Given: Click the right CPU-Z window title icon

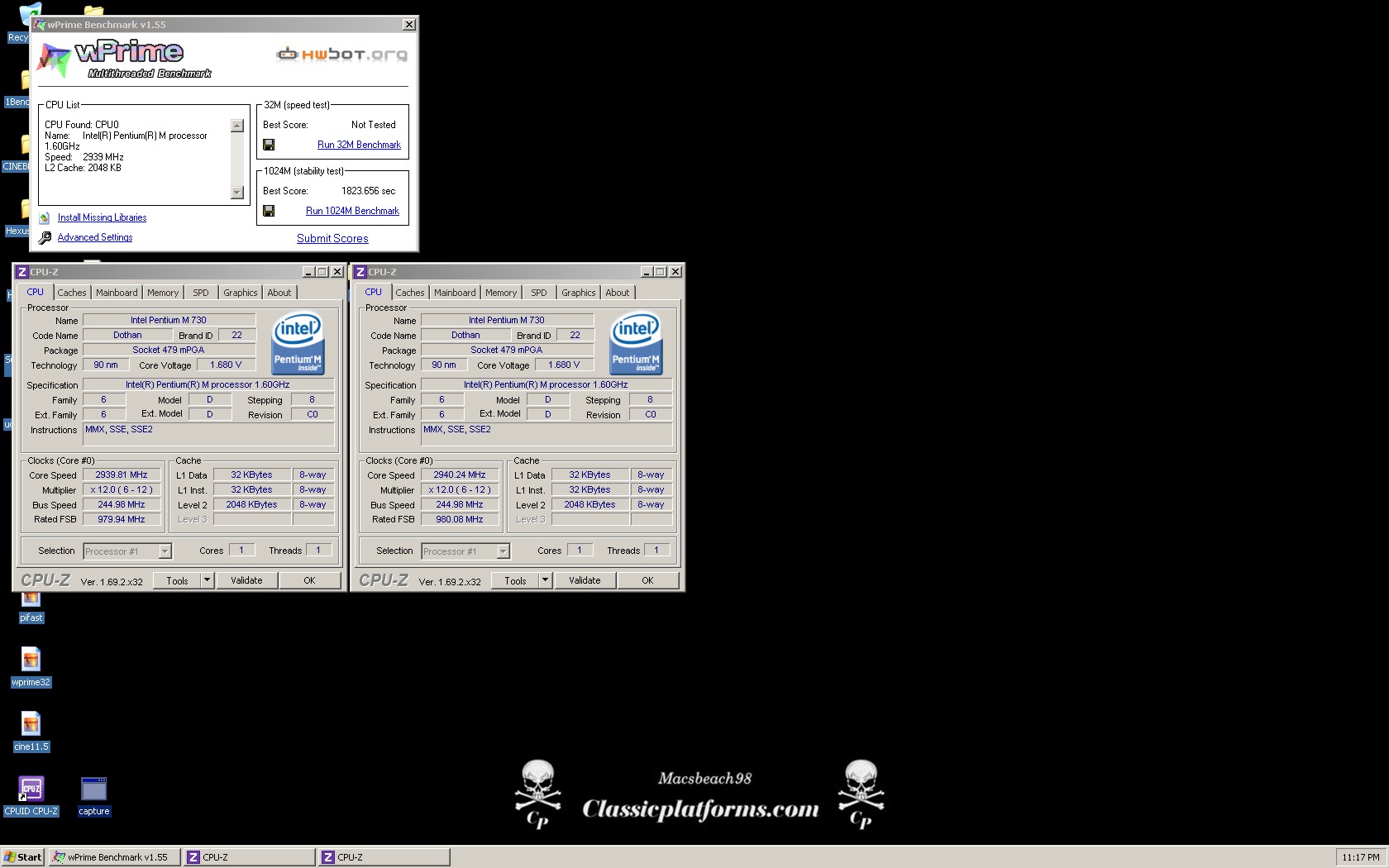Looking at the screenshot, I should [x=360, y=272].
